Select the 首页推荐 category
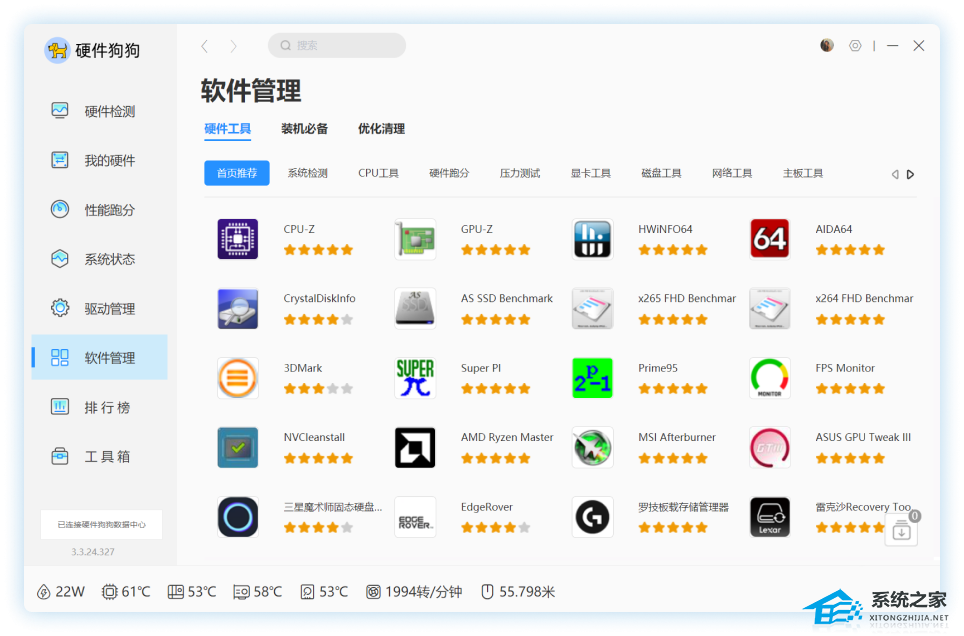The width and height of the screenshot is (964, 636). click(237, 173)
